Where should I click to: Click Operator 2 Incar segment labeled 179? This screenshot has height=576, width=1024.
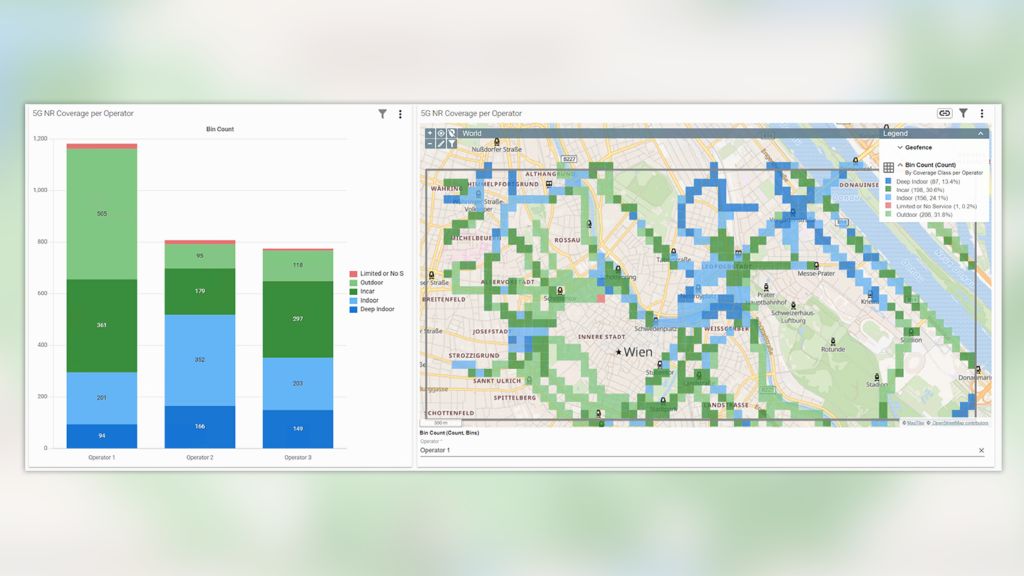click(200, 291)
